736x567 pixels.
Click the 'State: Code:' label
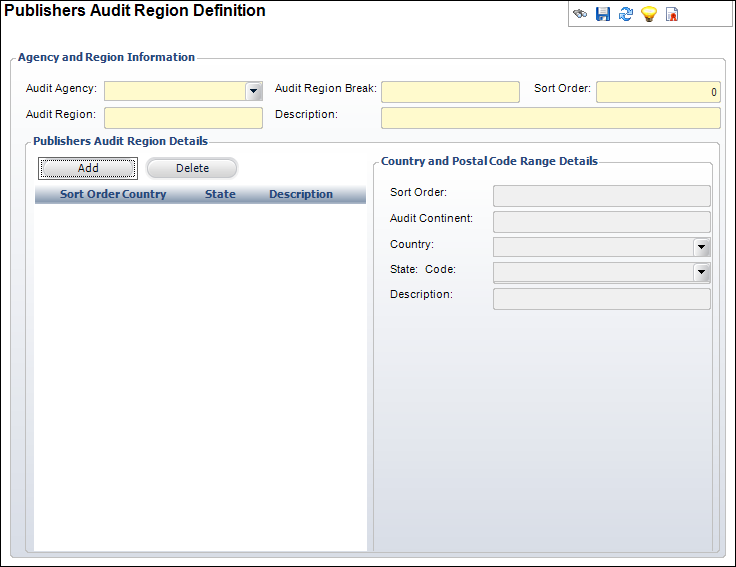[423, 269]
